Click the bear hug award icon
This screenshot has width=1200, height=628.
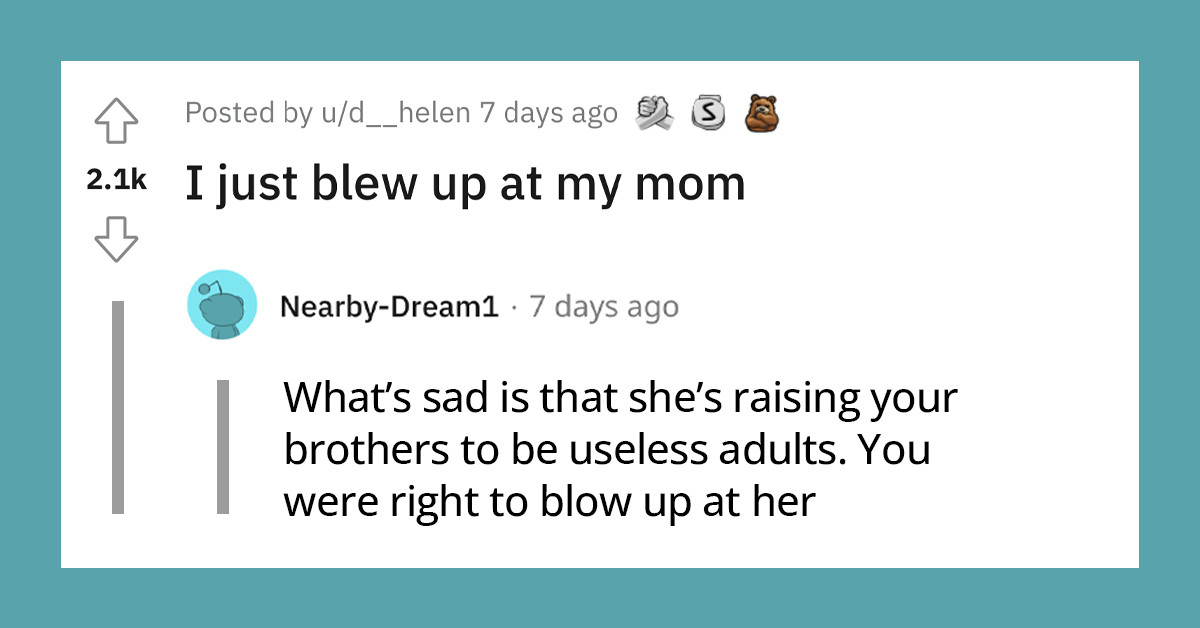coord(762,113)
